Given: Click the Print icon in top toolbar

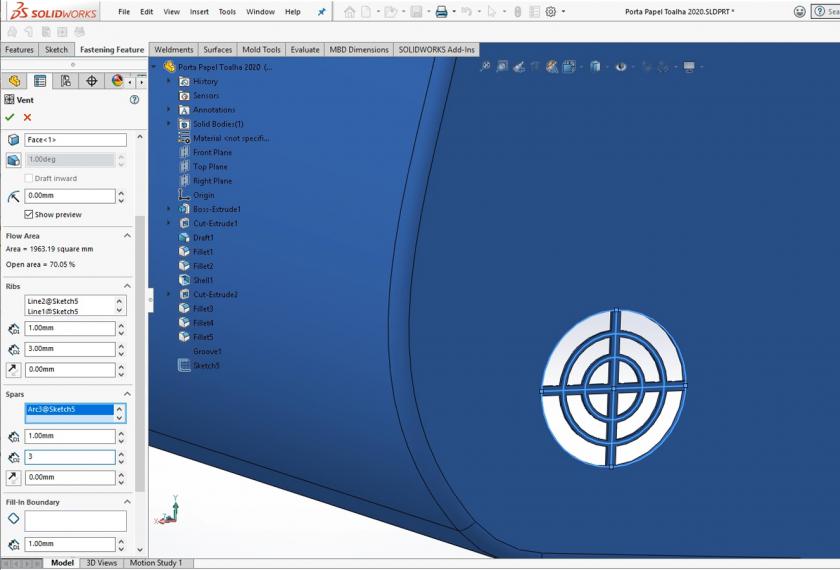Looking at the screenshot, I should [x=441, y=12].
